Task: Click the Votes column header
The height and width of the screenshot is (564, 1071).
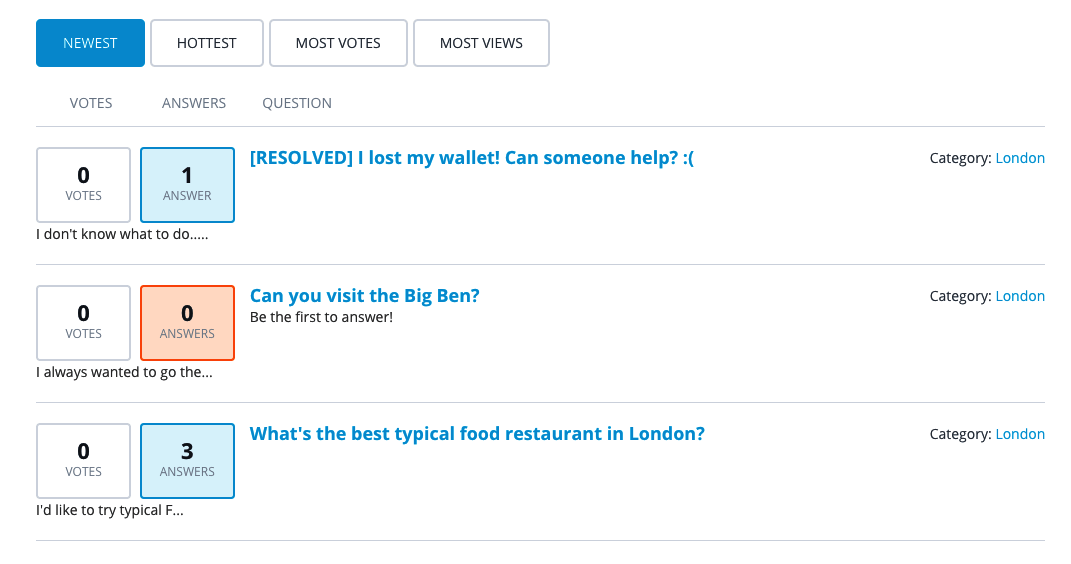Action: coord(91,103)
